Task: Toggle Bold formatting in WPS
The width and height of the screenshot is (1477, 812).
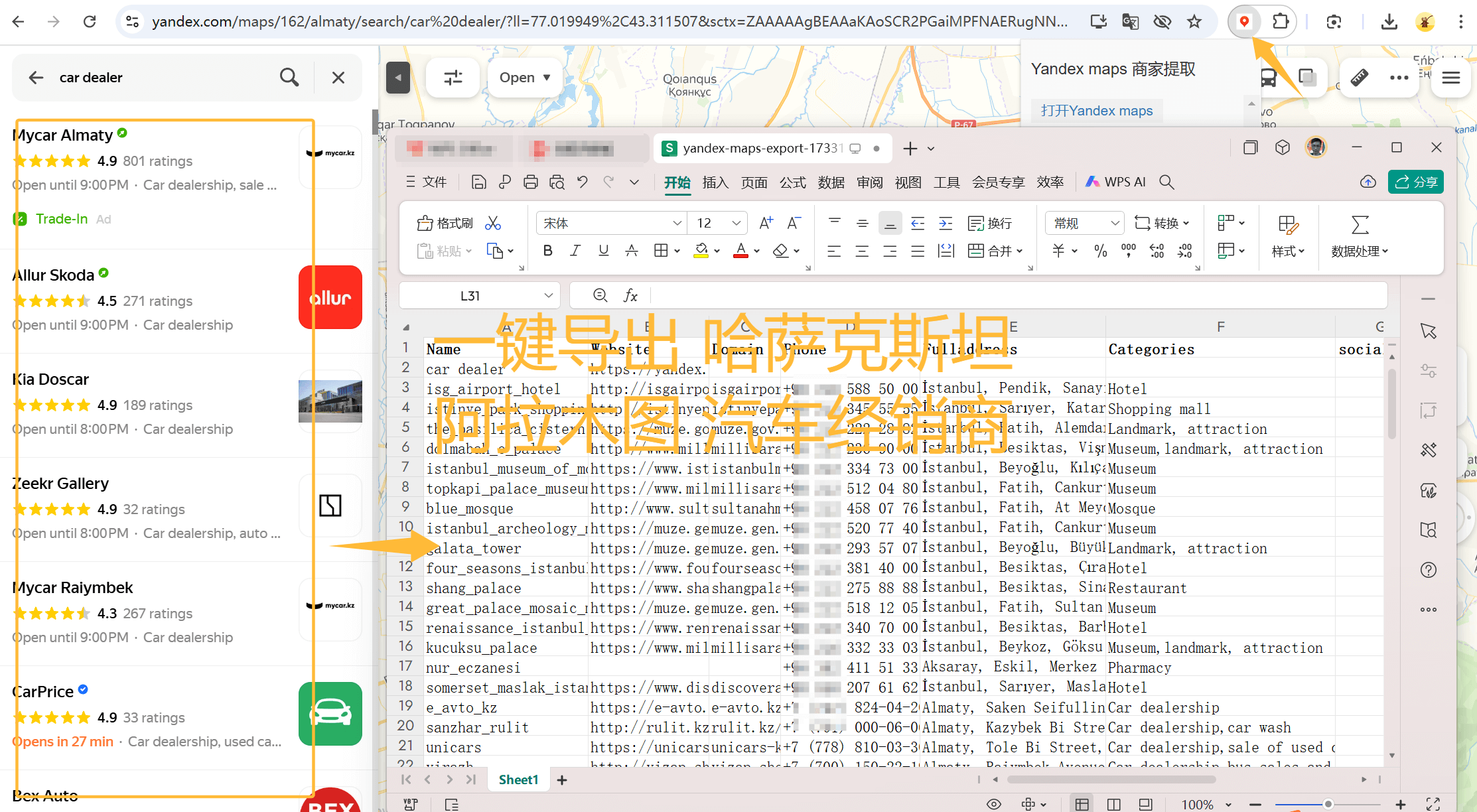Action: pyautogui.click(x=547, y=251)
